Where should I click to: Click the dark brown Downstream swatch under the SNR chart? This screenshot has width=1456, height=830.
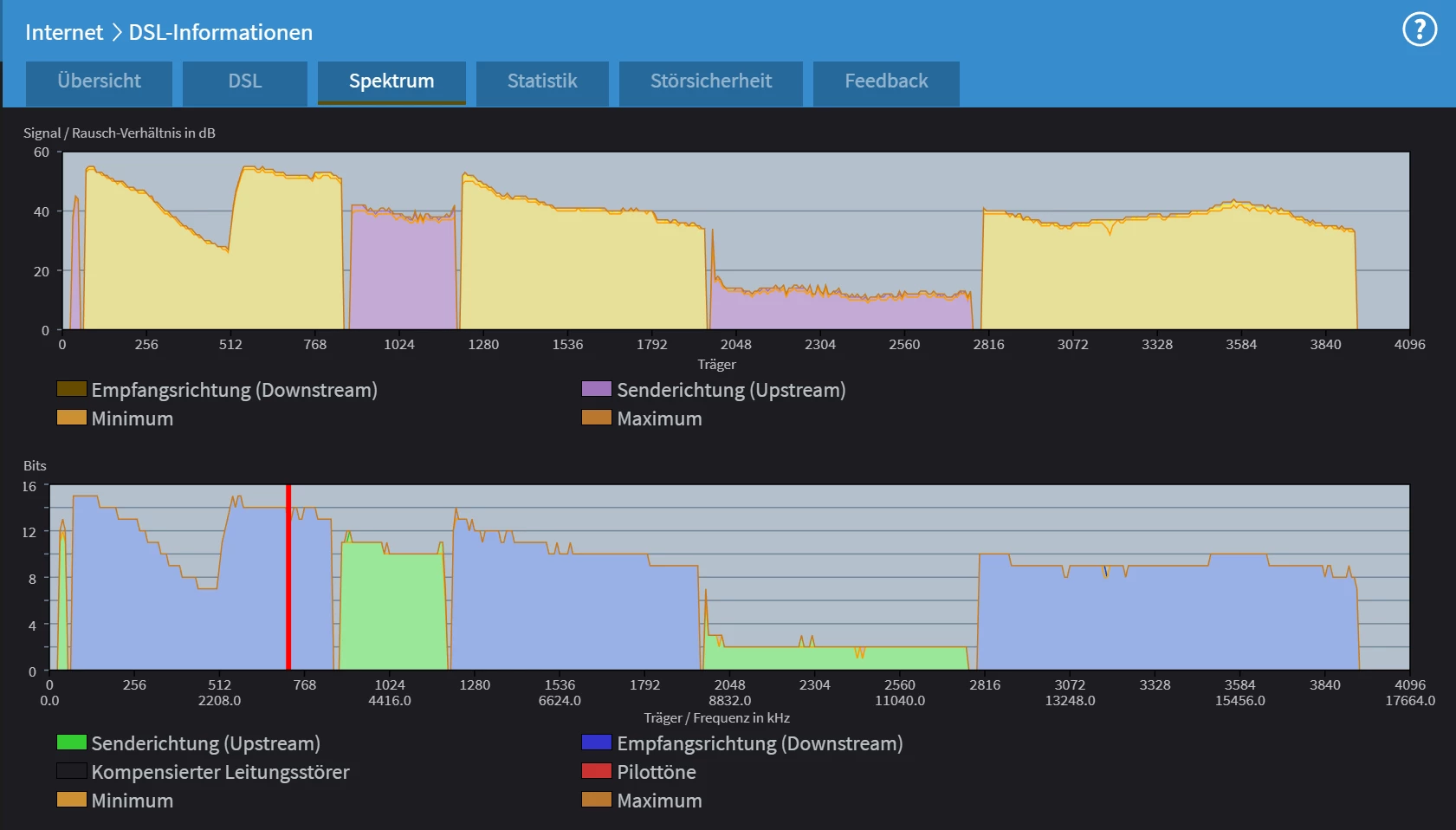point(72,389)
